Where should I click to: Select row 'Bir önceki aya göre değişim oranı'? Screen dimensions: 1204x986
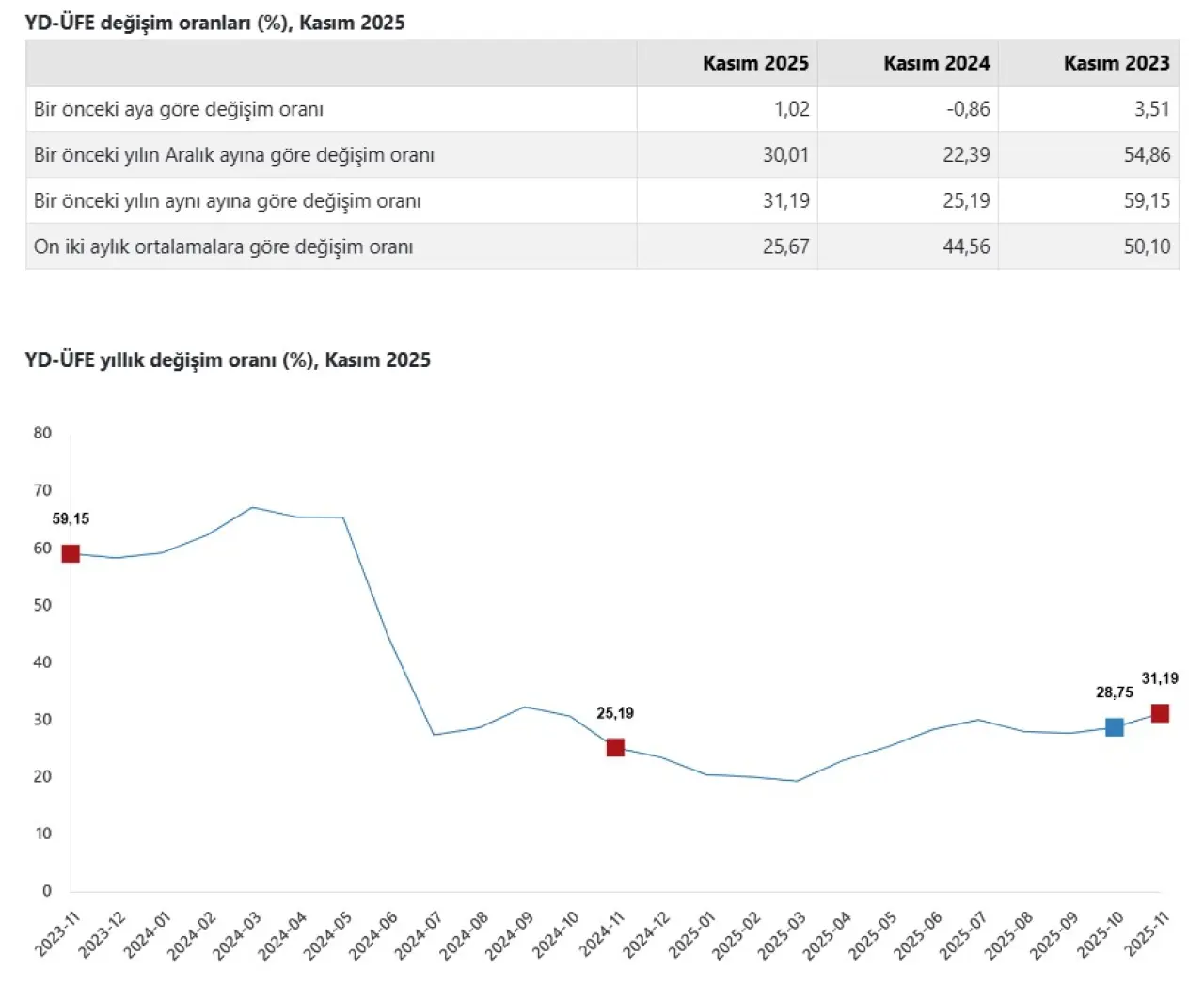click(x=179, y=109)
